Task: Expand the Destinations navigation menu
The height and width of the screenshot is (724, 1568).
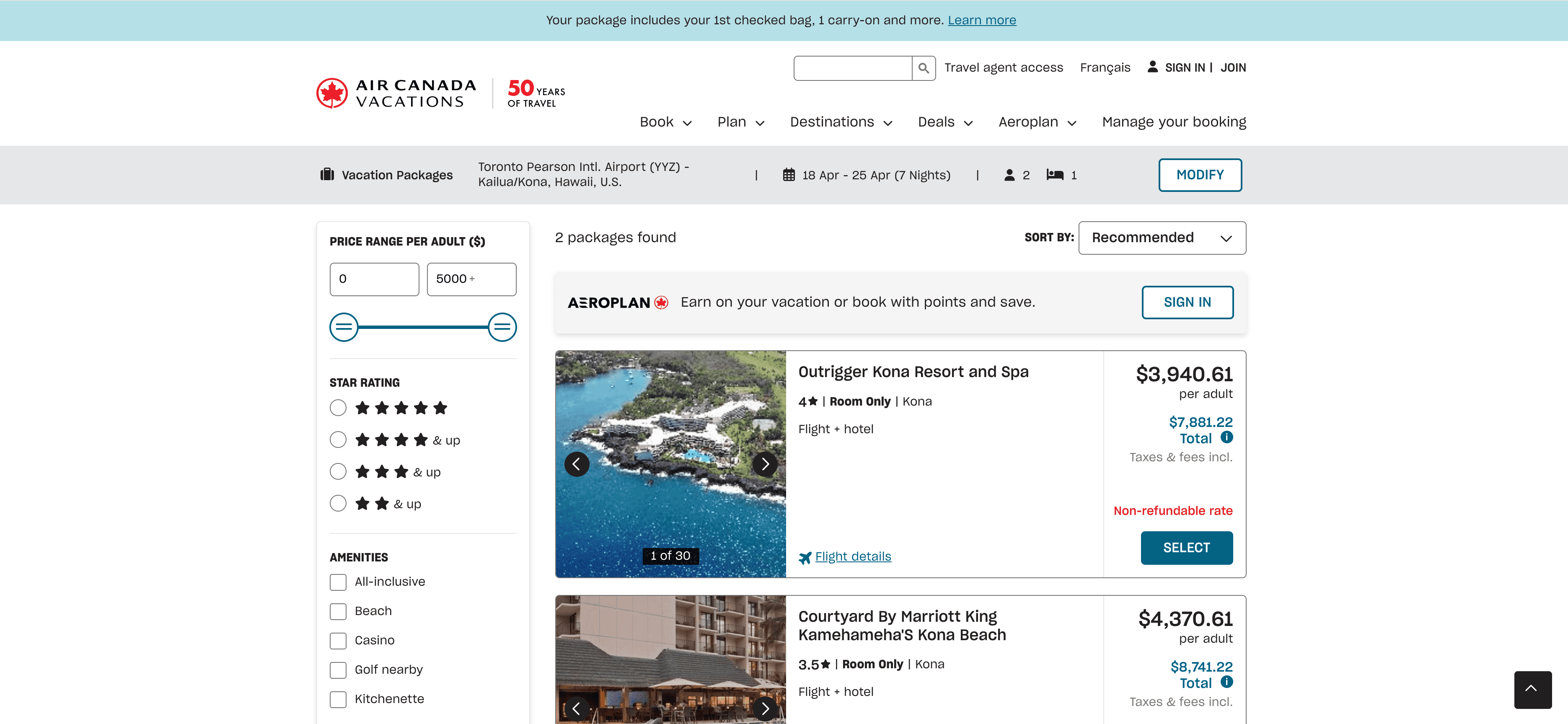Action: pos(841,122)
